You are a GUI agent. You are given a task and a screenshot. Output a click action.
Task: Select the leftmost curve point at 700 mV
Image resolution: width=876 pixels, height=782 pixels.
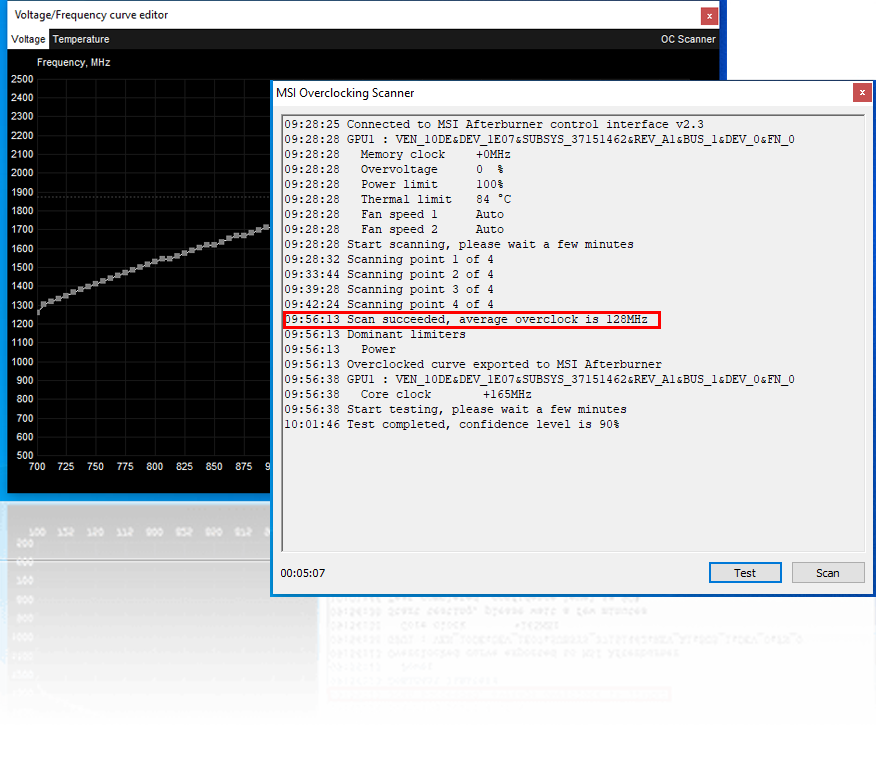[x=39, y=313]
